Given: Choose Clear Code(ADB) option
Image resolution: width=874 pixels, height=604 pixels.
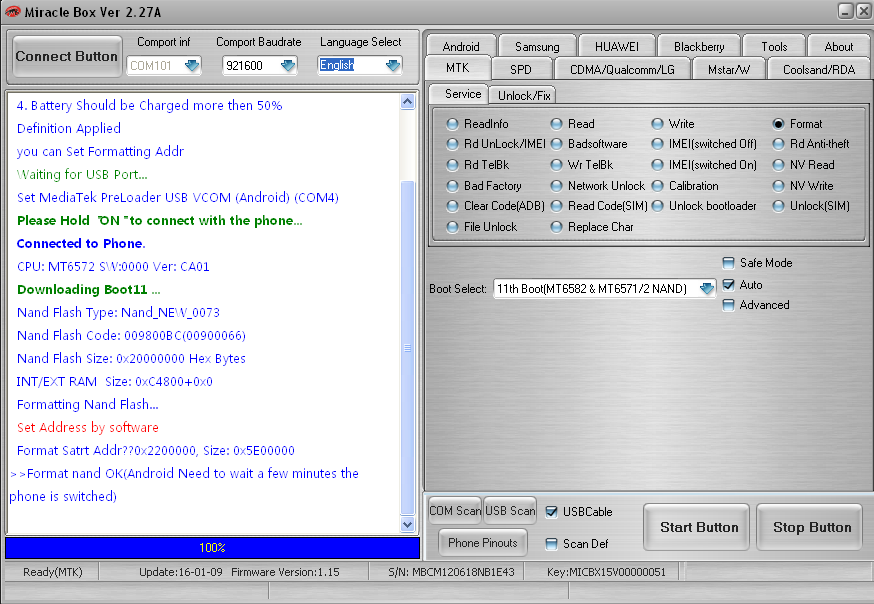Looking at the screenshot, I should pos(496,206).
